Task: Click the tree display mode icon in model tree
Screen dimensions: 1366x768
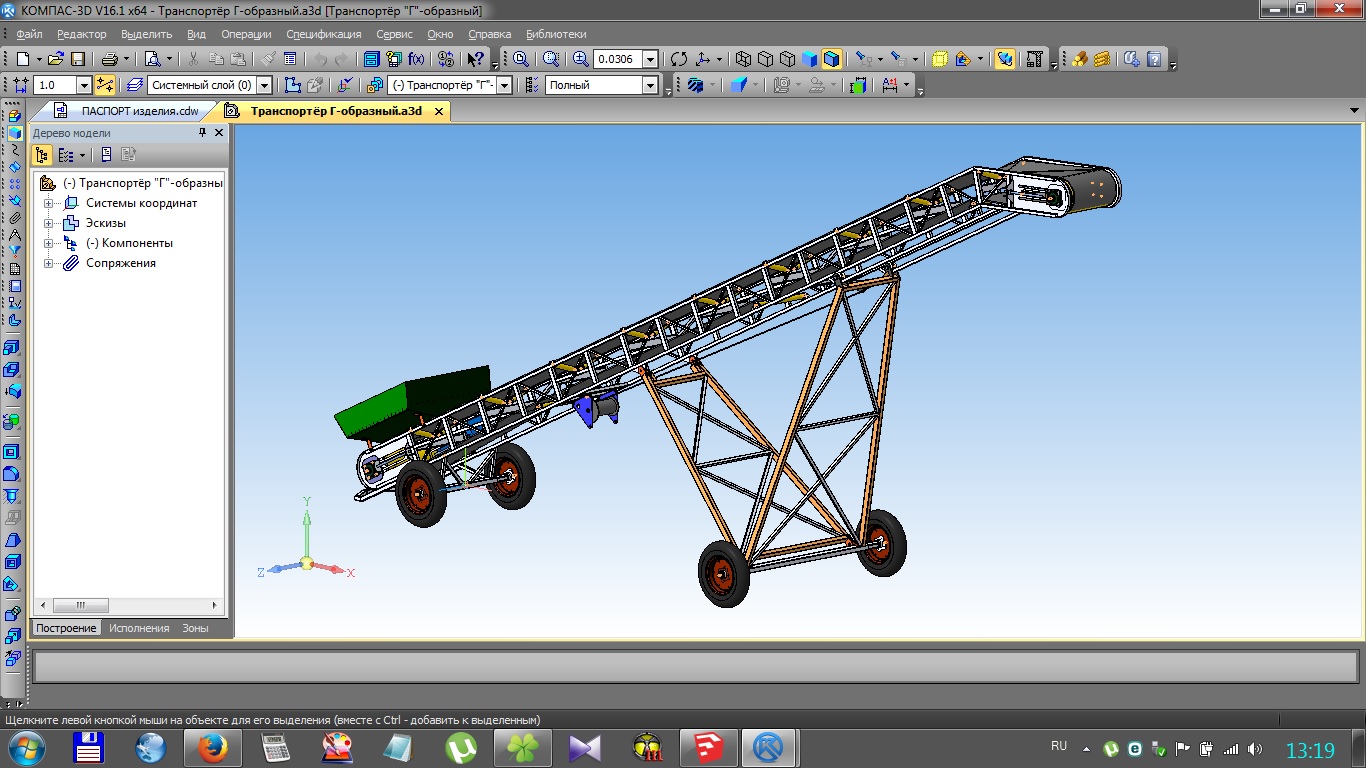Action: click(x=42, y=155)
